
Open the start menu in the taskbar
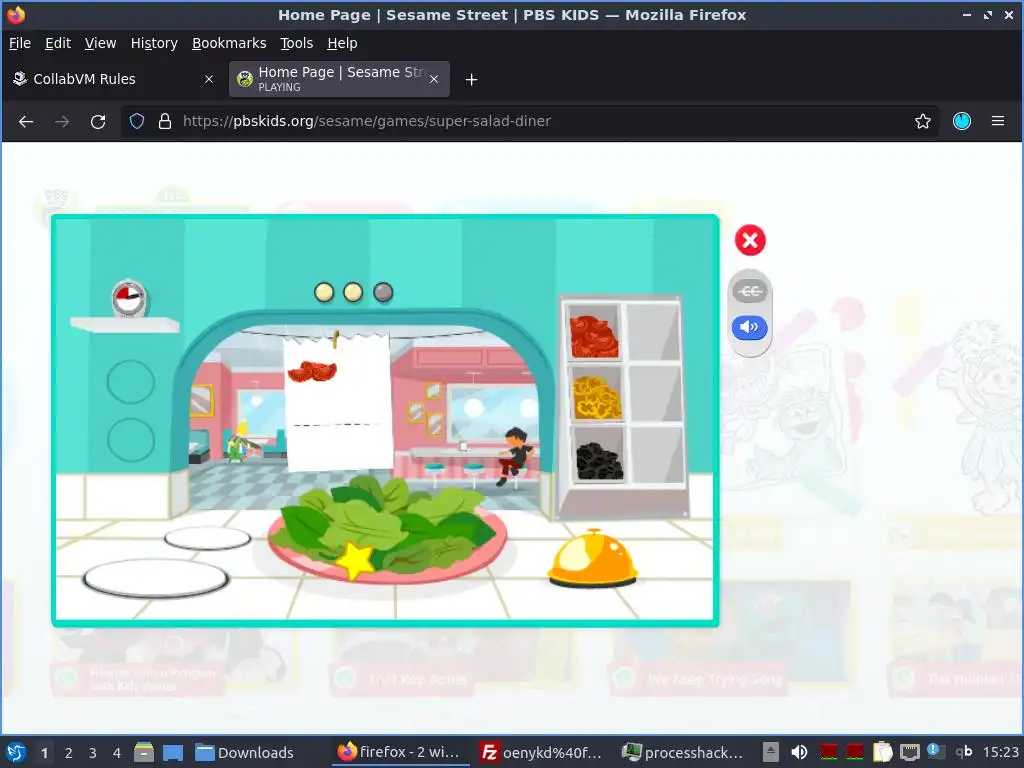point(16,752)
